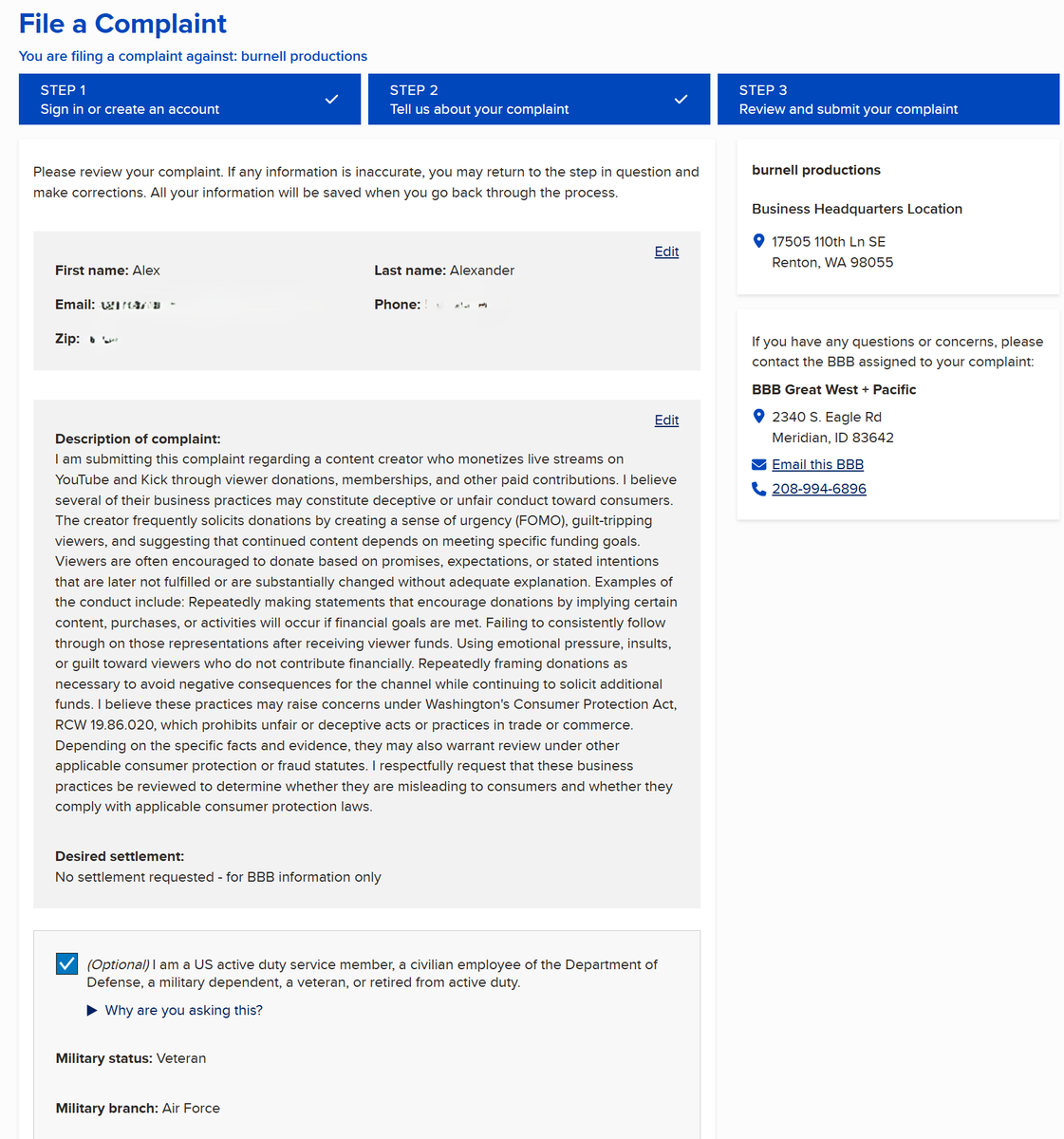Click the 'If you have any questions' paragraph

point(898,351)
